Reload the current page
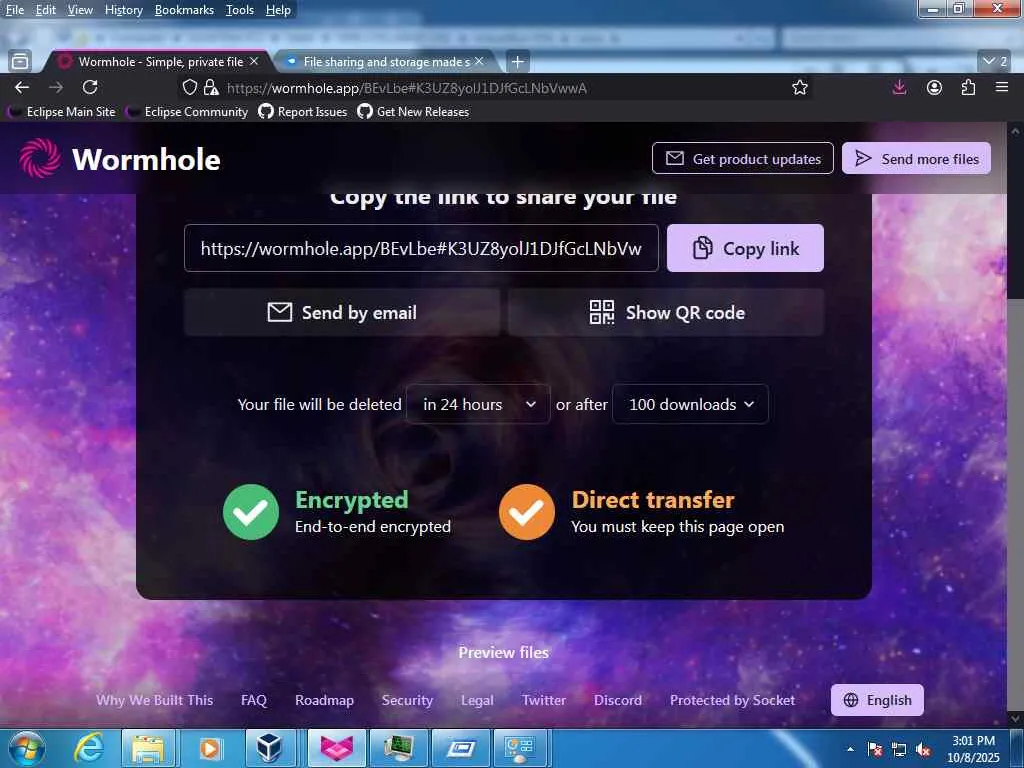Image resolution: width=1024 pixels, height=768 pixels. (x=90, y=87)
